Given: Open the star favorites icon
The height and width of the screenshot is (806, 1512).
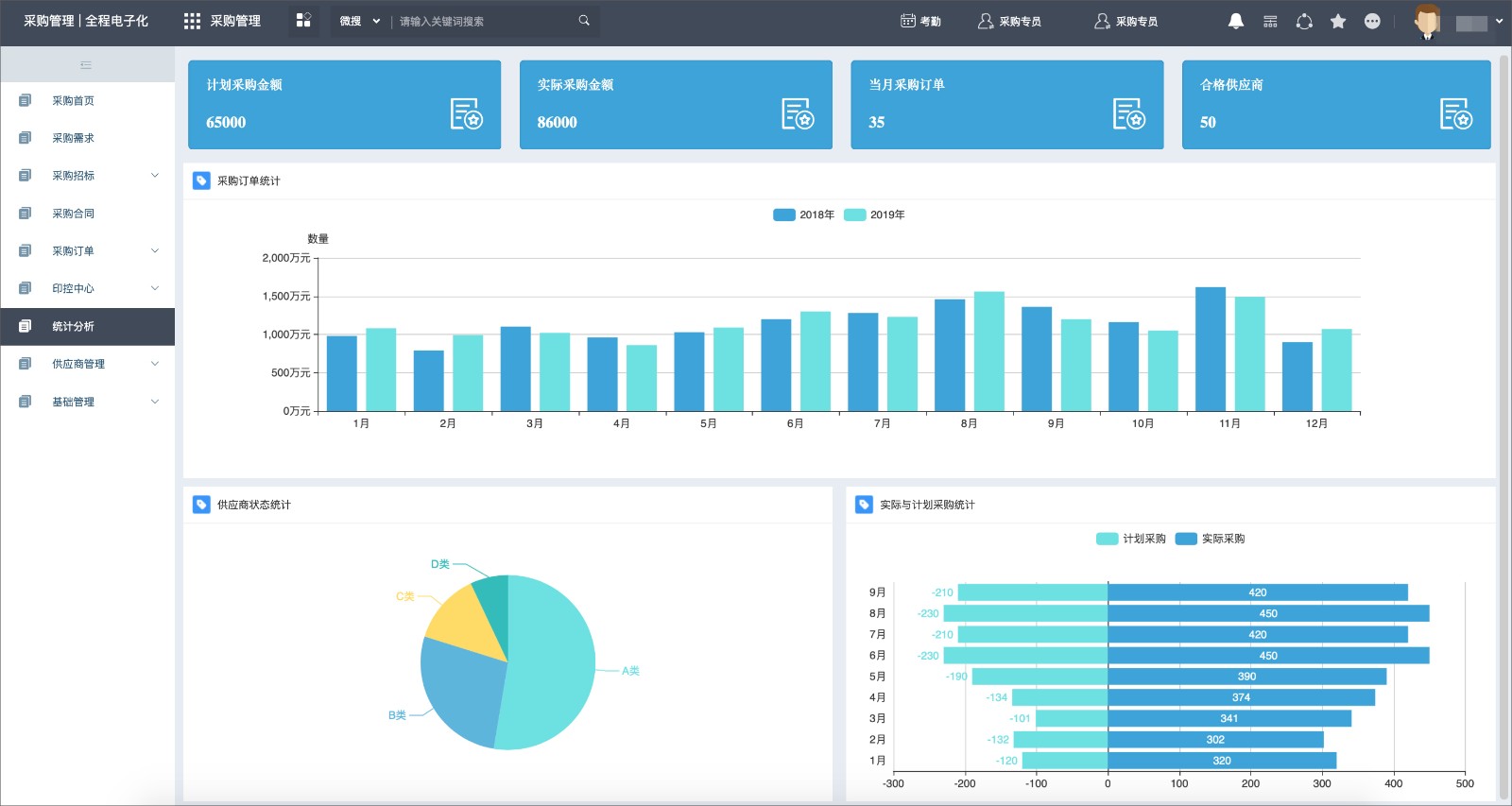Looking at the screenshot, I should pos(1338,21).
